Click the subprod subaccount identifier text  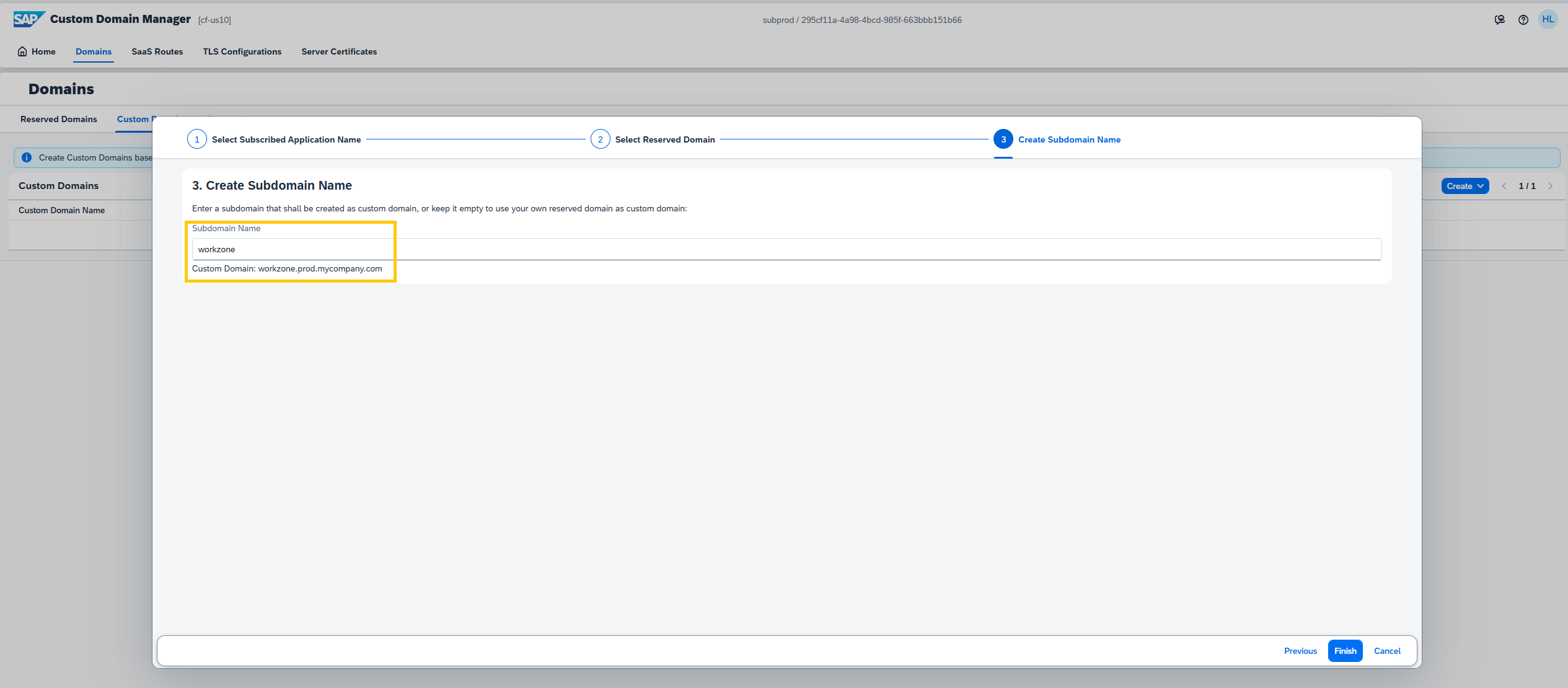click(862, 20)
